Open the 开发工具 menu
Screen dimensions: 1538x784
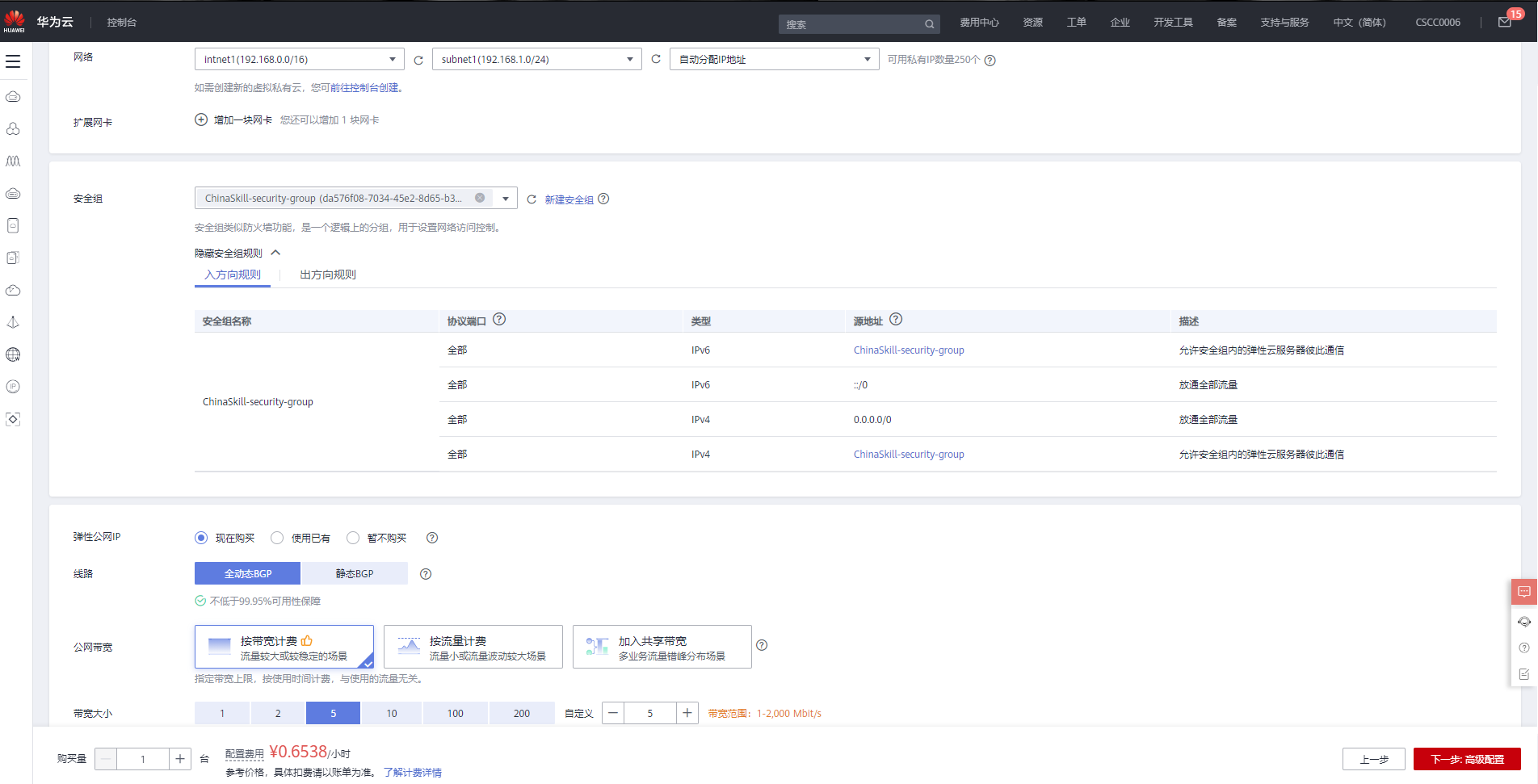[1173, 23]
